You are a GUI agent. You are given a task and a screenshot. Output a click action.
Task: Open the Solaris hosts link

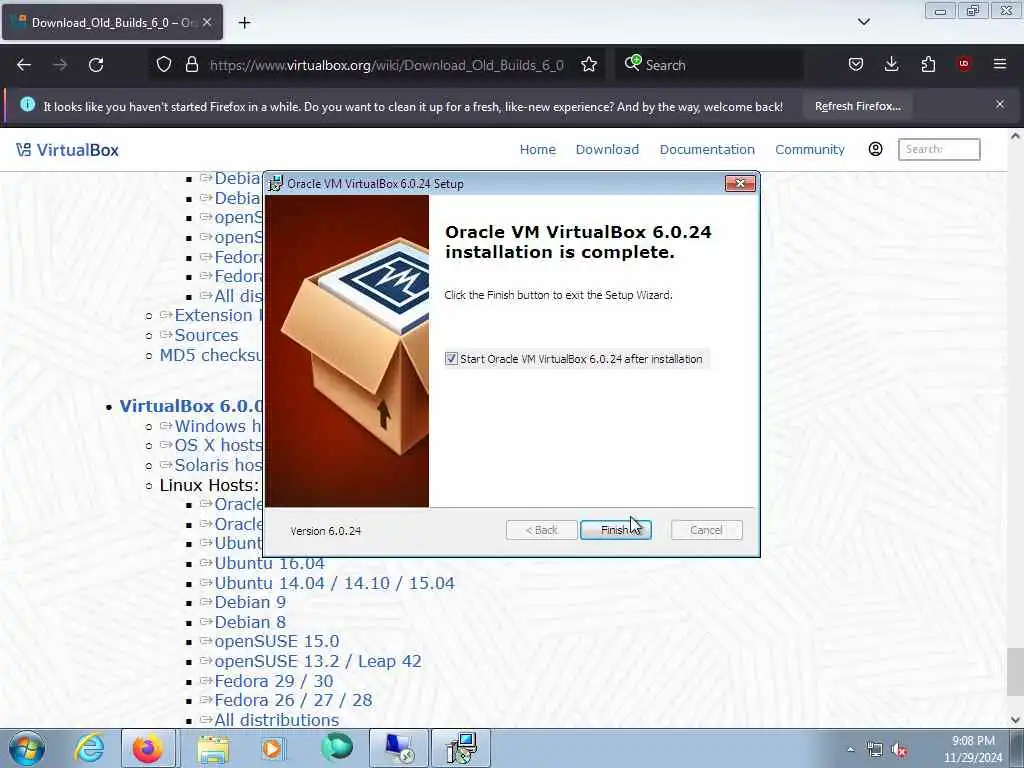pos(217,465)
